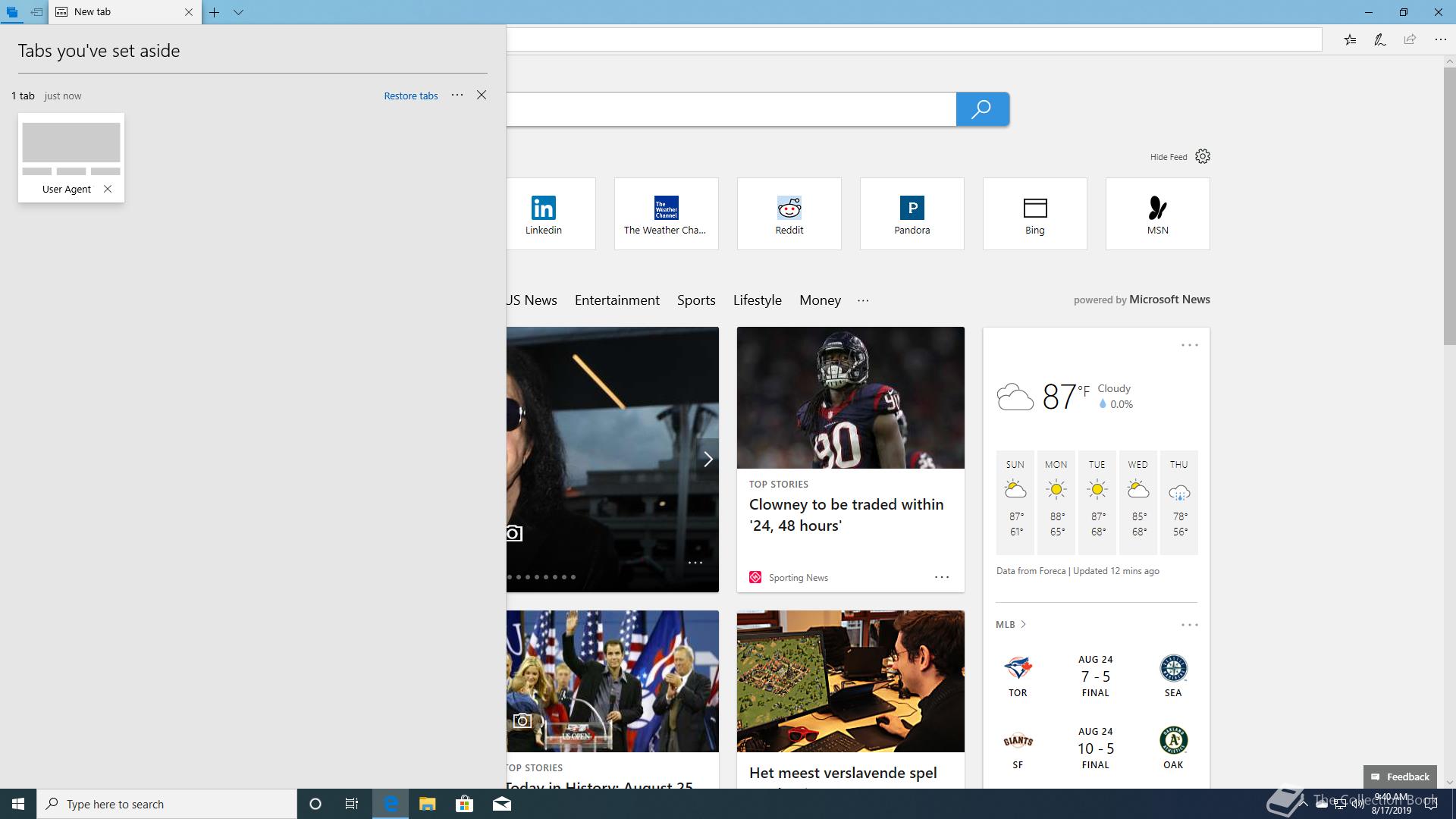1456x819 pixels.
Task: Open more options for set-aside tabs group
Action: coord(457,95)
